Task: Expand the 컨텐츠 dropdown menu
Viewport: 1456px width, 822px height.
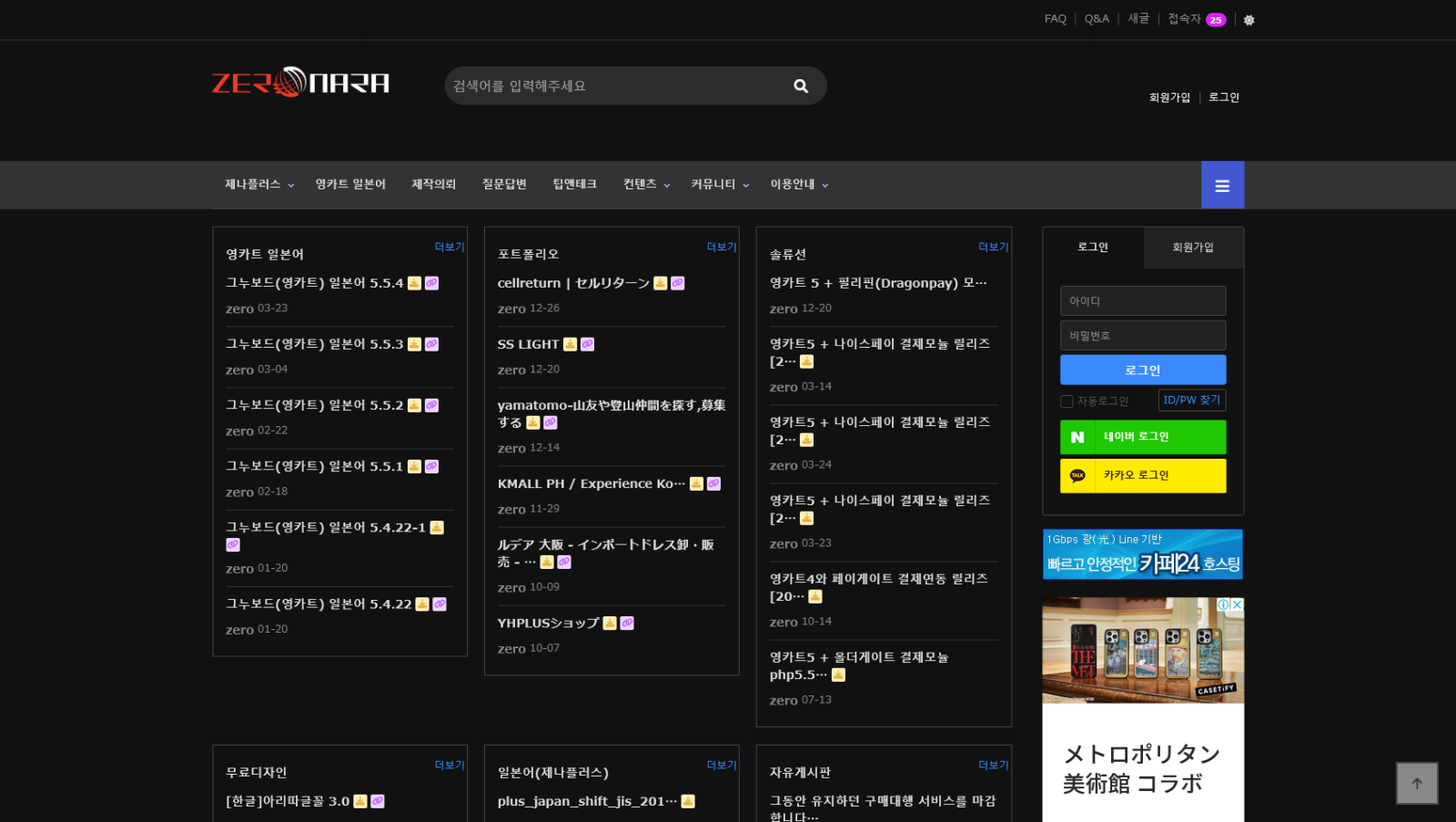Action: tap(646, 185)
